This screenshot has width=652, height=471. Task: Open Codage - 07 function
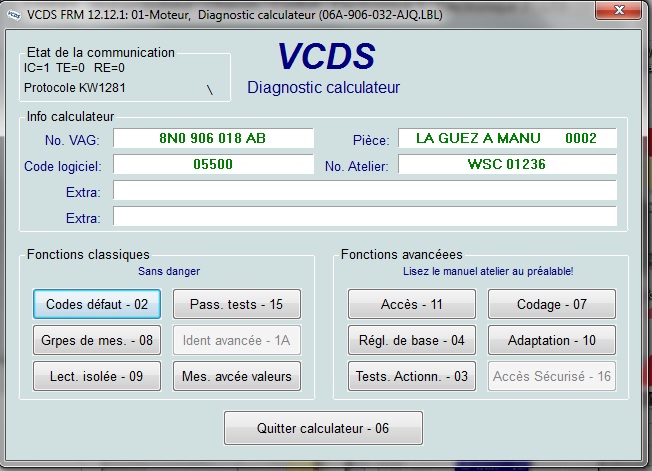(x=552, y=304)
